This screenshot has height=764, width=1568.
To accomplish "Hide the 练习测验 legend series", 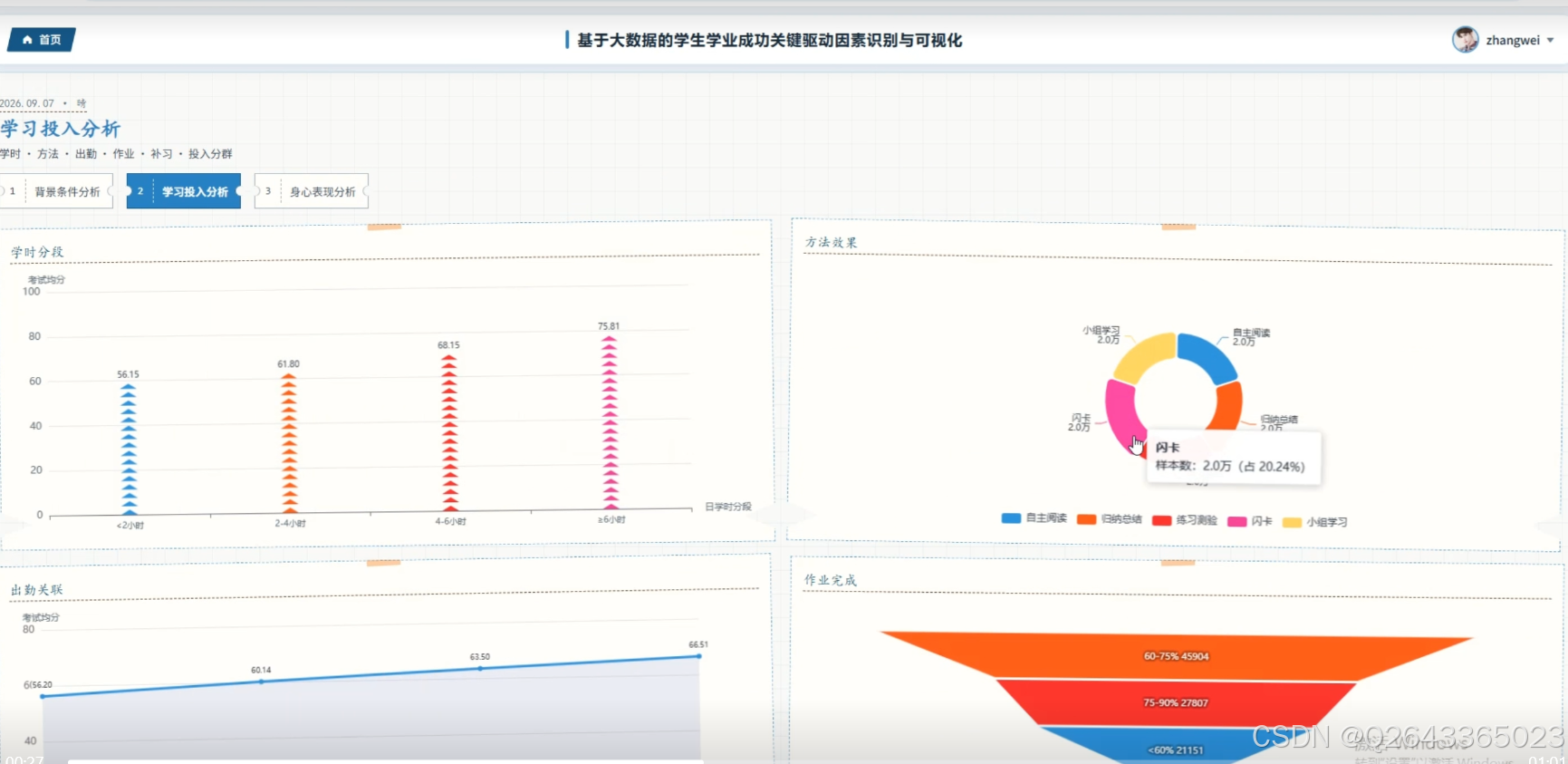I will click(x=1185, y=520).
